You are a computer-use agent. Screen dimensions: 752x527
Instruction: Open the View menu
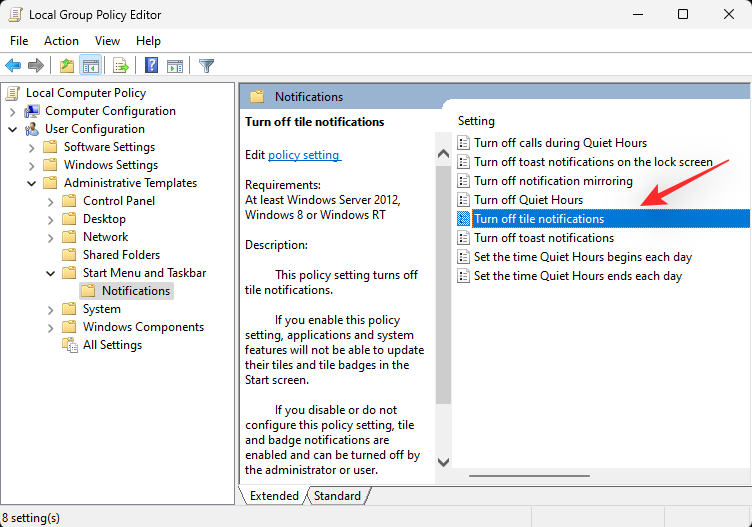point(107,41)
